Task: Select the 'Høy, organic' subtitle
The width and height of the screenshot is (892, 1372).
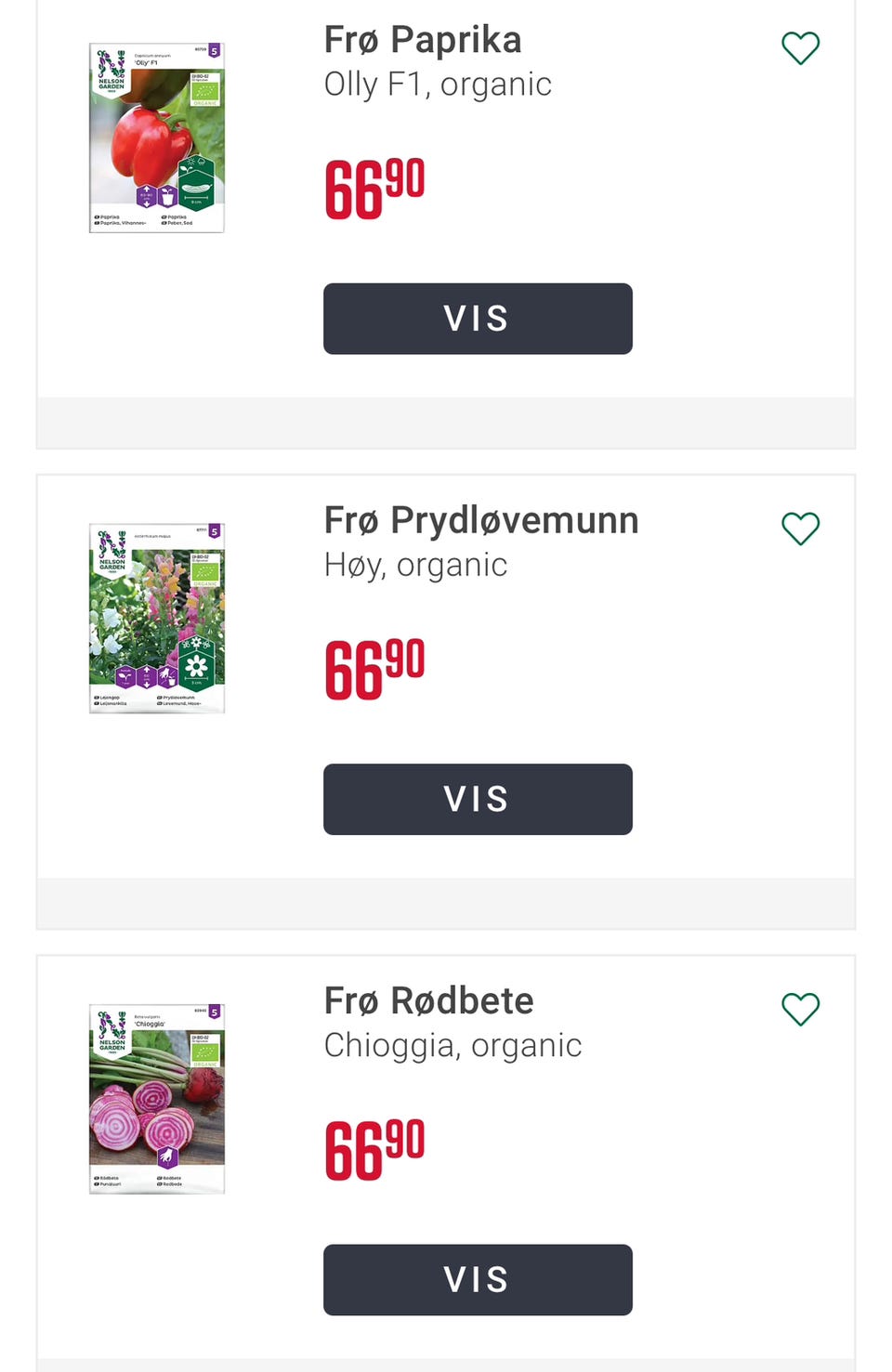Action: 415,565
